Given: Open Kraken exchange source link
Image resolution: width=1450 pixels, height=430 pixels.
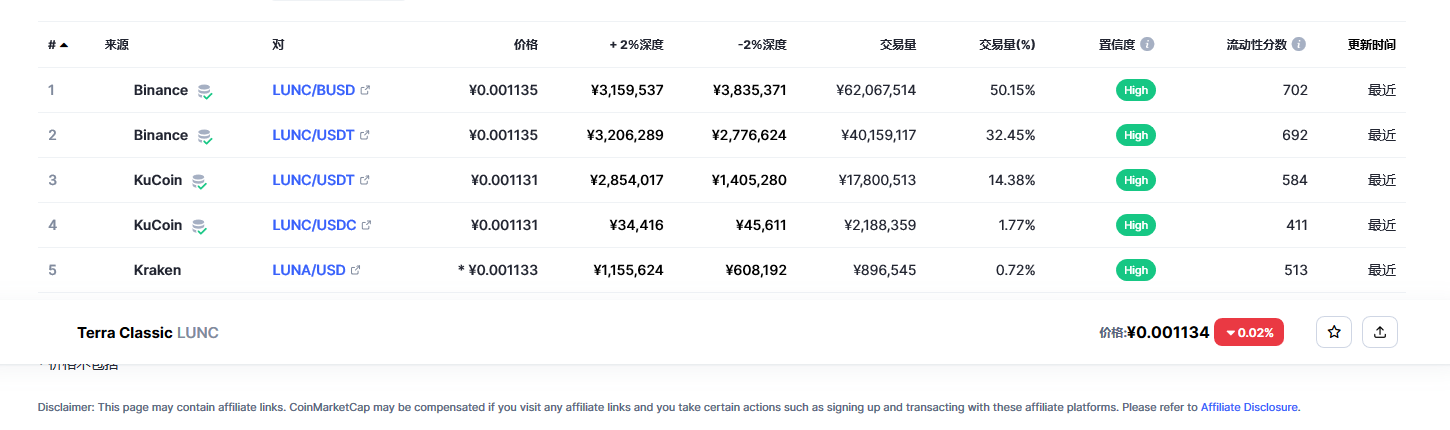Looking at the screenshot, I should click(x=157, y=270).
